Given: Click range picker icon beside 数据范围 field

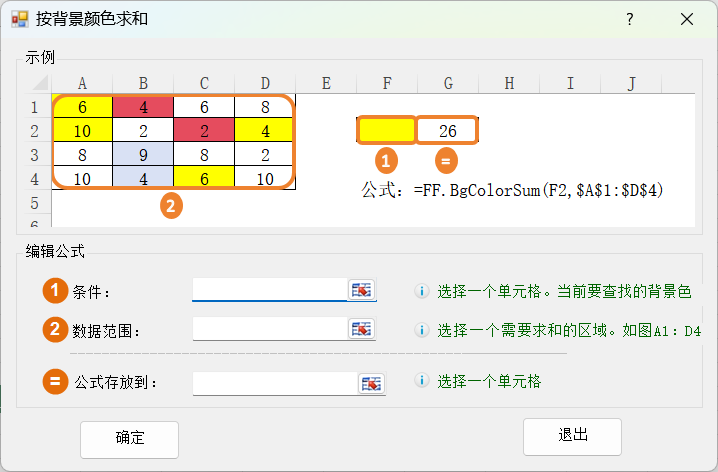Looking at the screenshot, I should pos(360,329).
